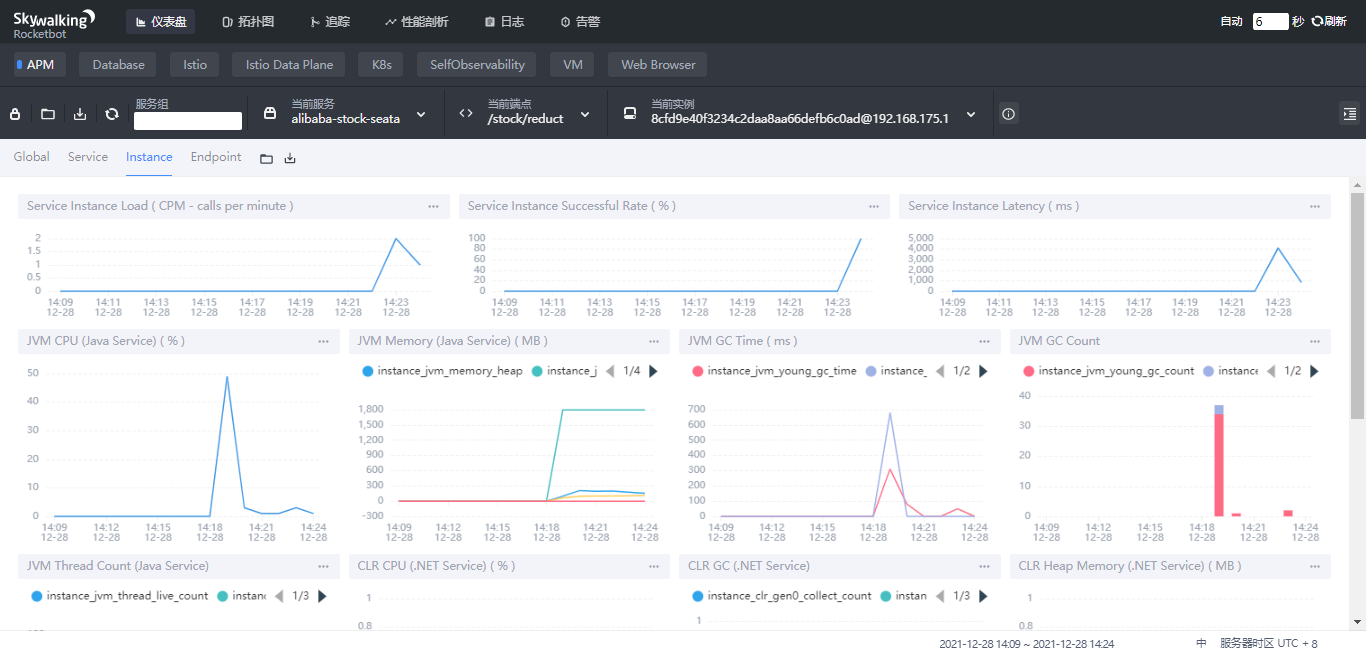Select the Database dashboard tab
This screenshot has height=657, width=1366.
[x=118, y=65]
